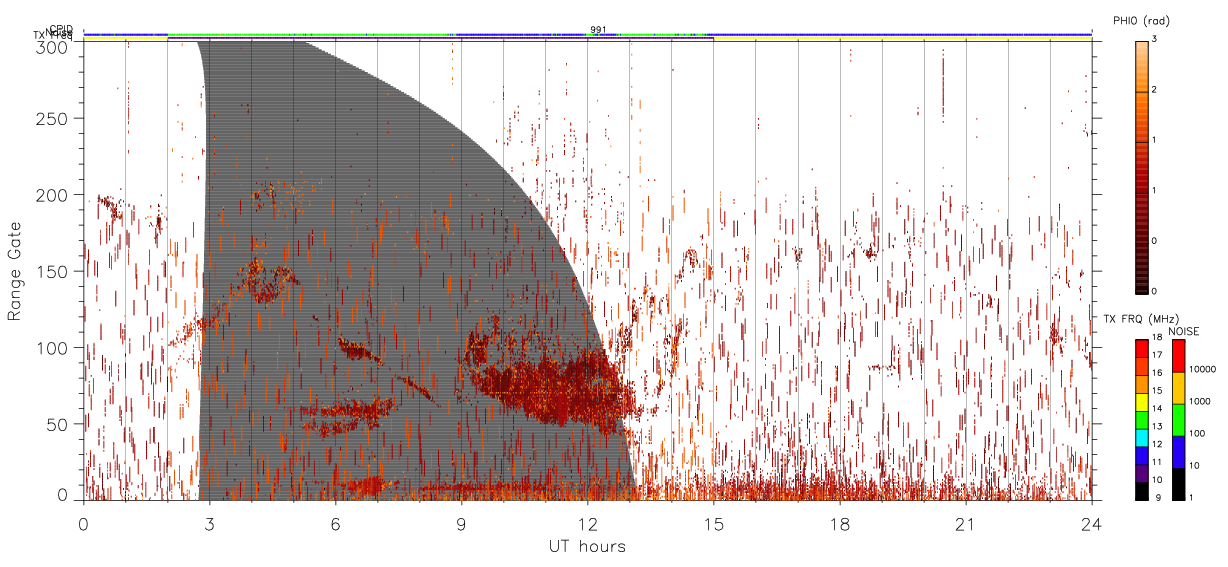
Task: Click the '11' label on TX FRQ legend
Action: click(x=1159, y=462)
